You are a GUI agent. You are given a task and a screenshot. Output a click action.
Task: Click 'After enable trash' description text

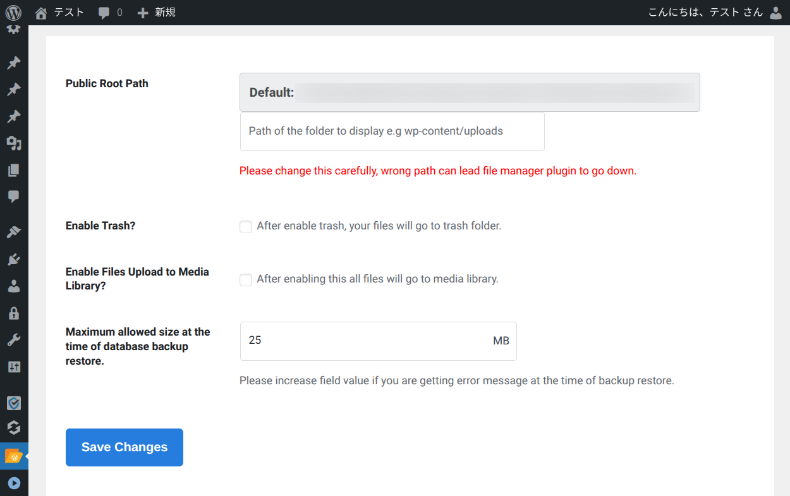[379, 226]
